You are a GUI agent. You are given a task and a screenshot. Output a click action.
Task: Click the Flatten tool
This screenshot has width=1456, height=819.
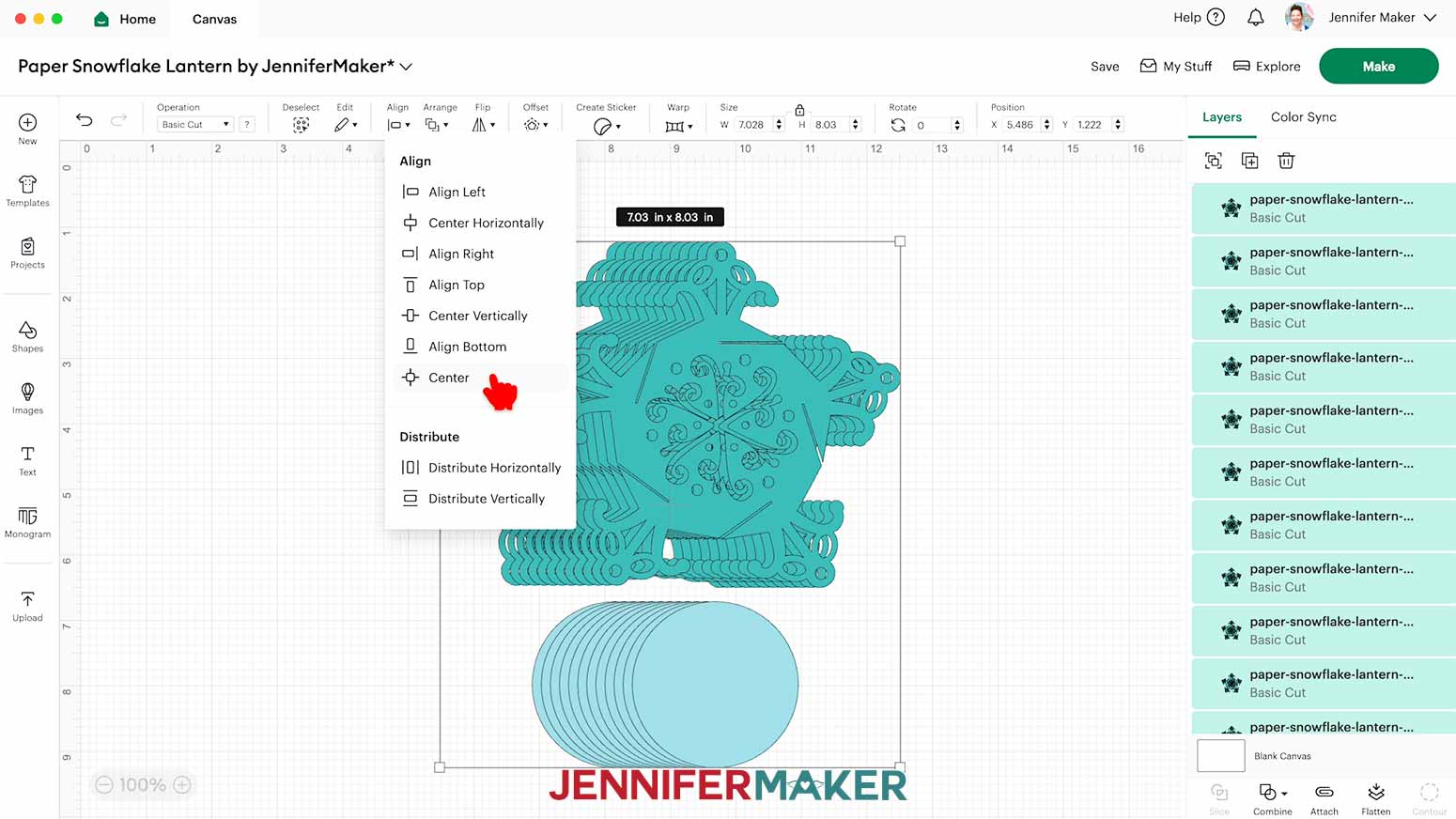(1376, 798)
